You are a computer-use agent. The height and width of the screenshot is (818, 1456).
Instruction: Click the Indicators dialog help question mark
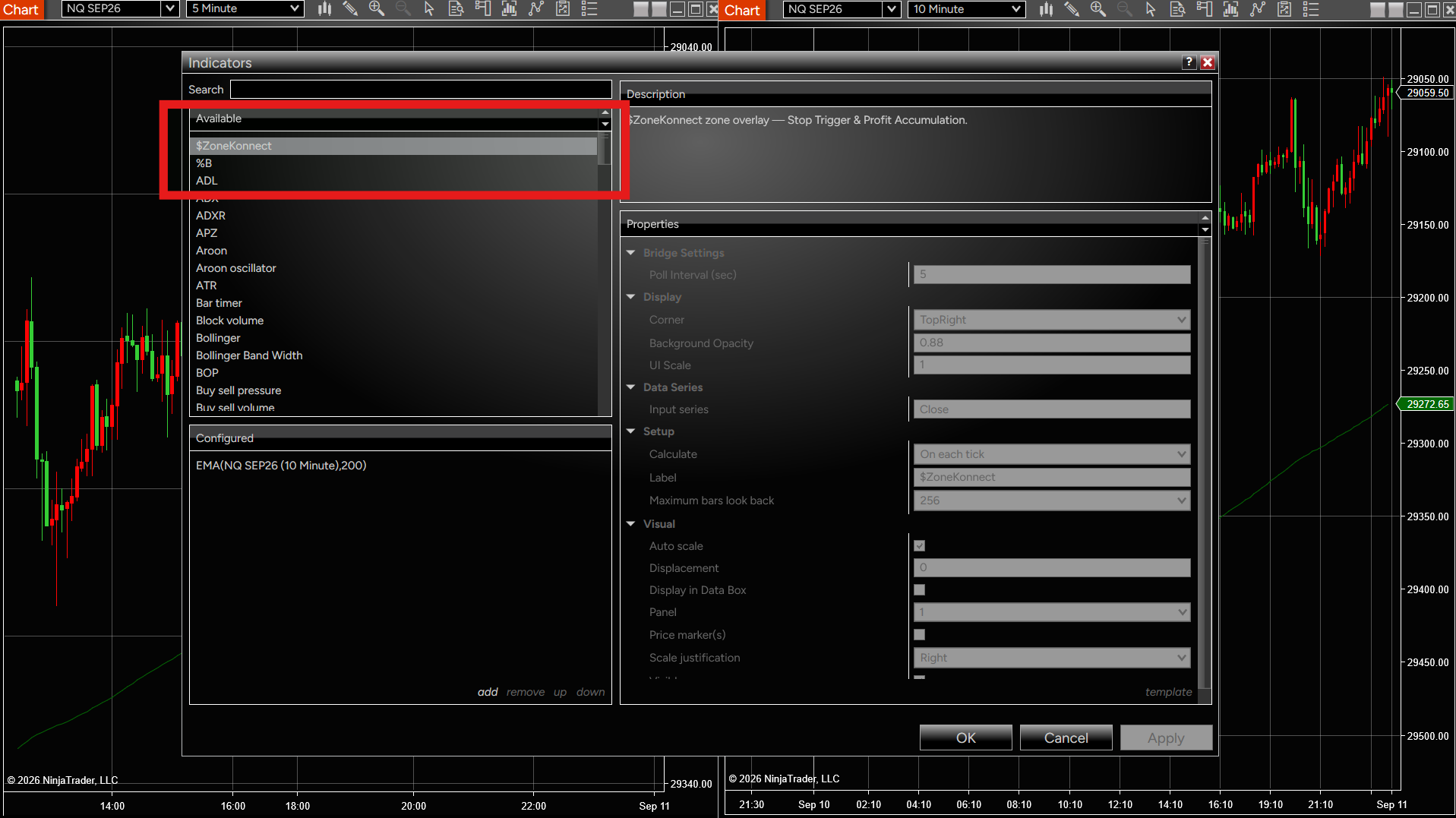[1189, 62]
